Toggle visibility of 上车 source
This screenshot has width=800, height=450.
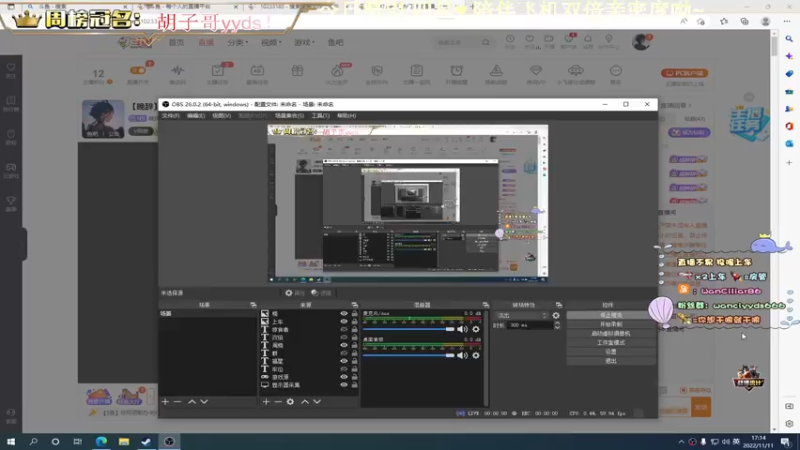click(344, 321)
